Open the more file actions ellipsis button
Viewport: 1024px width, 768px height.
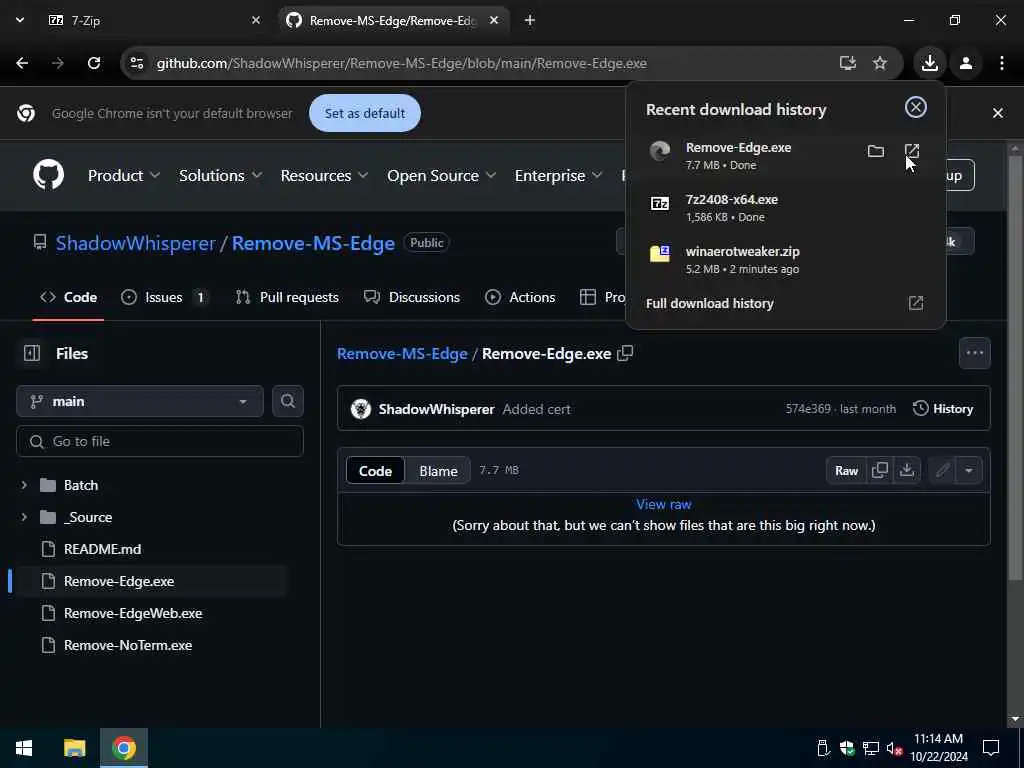click(974, 353)
